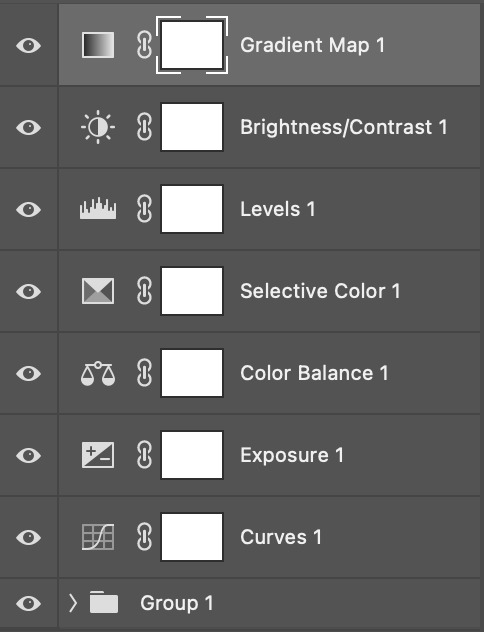The image size is (484, 632).
Task: Hide the Gradient Map 1 layer
Action: pos(29,45)
